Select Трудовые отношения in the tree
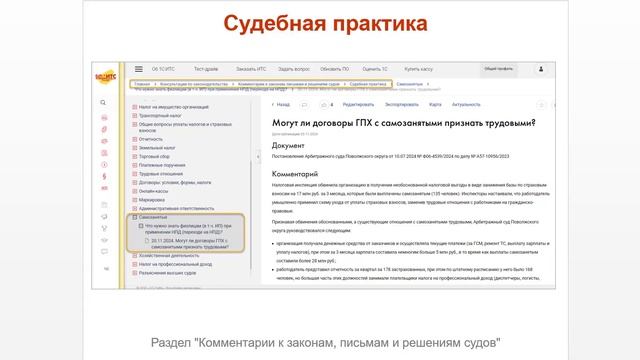640x360 pixels. coord(161,174)
